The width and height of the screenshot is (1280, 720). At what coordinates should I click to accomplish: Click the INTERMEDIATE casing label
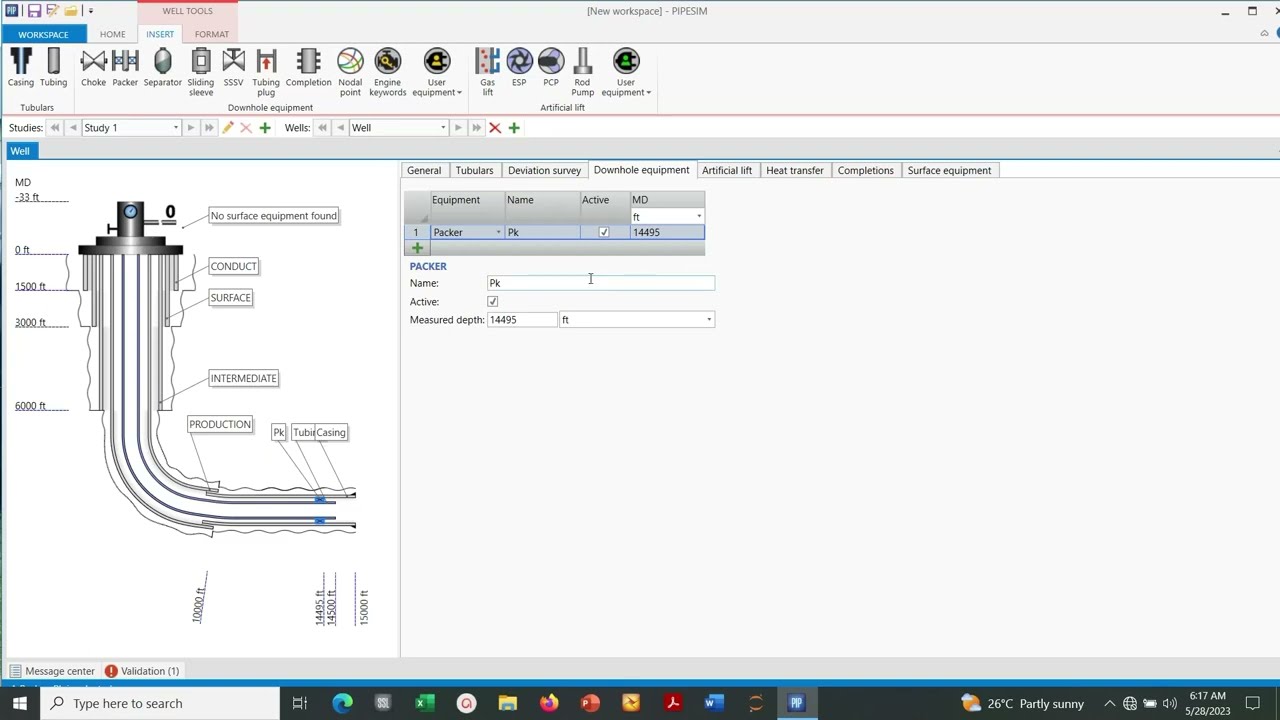point(244,378)
